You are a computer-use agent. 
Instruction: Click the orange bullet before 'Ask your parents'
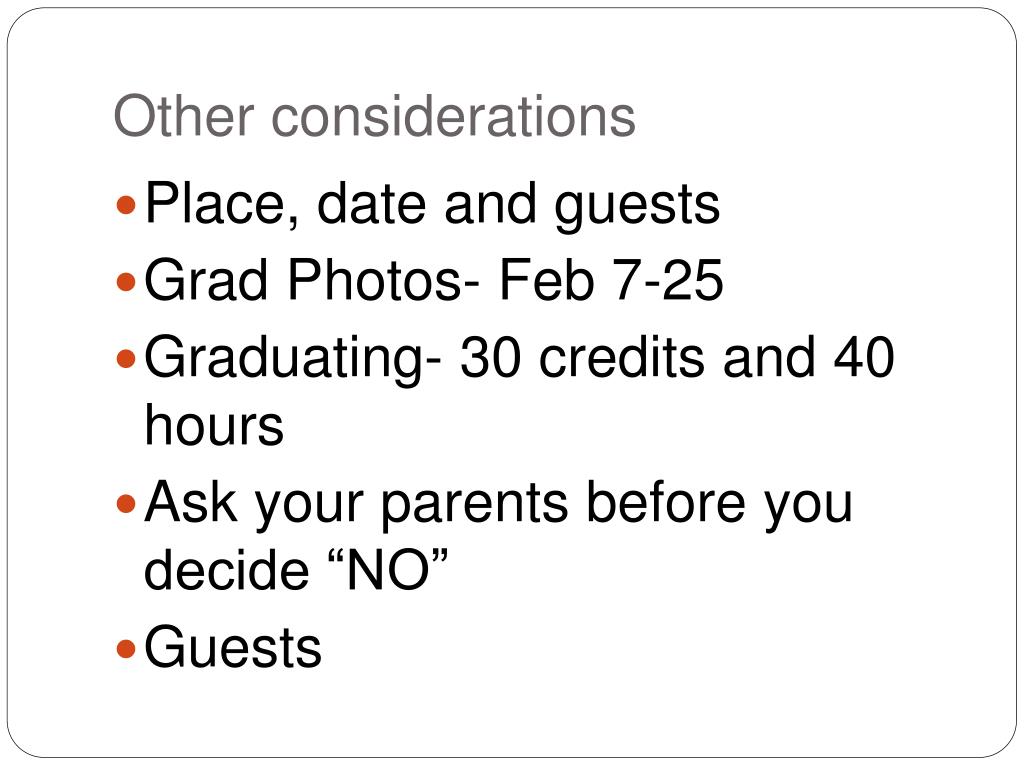[x=125, y=504]
